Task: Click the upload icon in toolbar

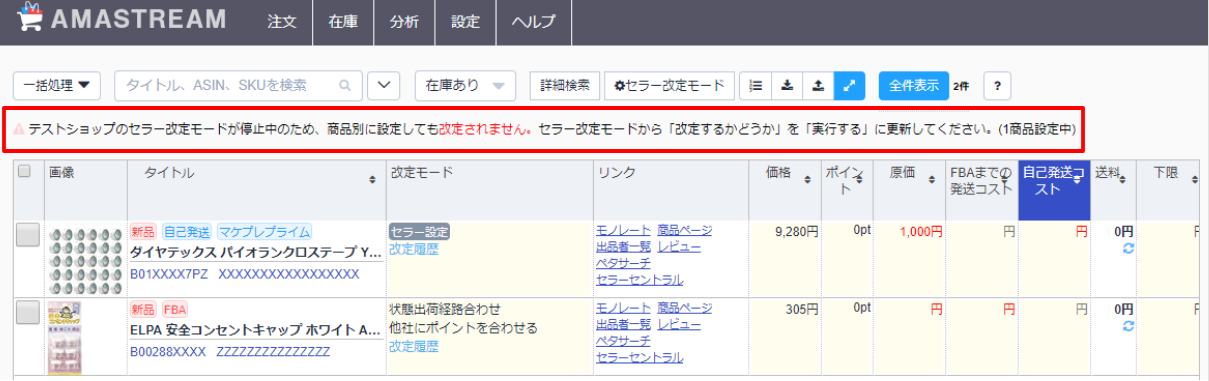Action: (818, 86)
